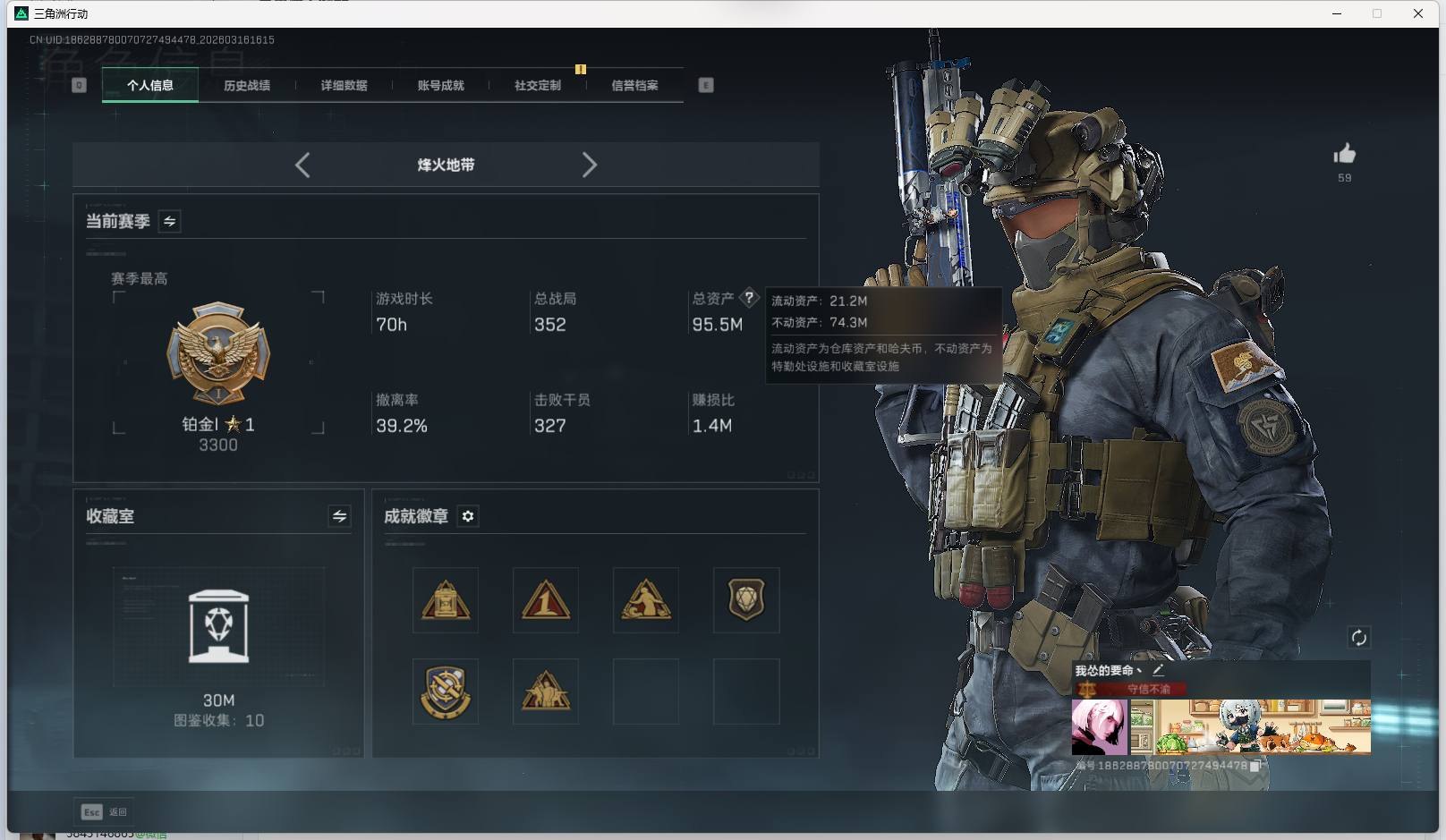Click the thumbs-up like icon
Screen dimensions: 1446x840
click(1344, 154)
